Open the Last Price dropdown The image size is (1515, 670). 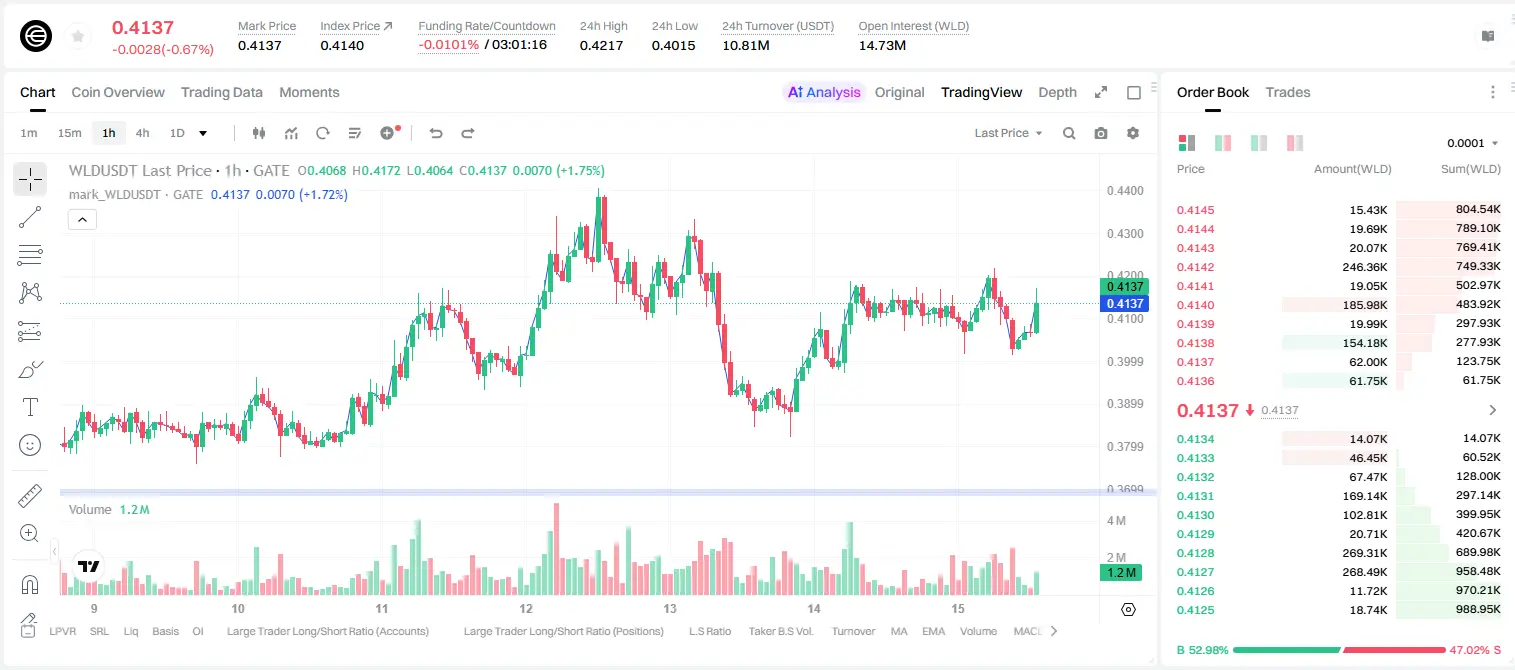[1008, 133]
